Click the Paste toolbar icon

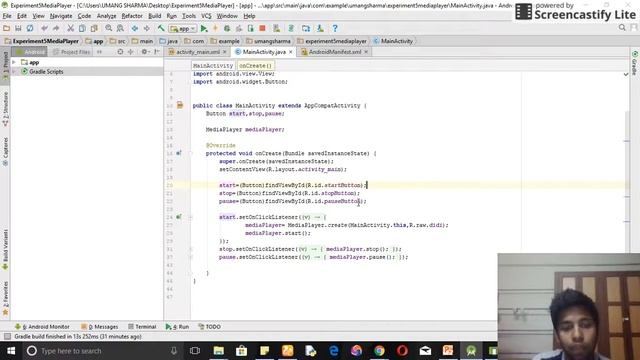[x=94, y=28]
